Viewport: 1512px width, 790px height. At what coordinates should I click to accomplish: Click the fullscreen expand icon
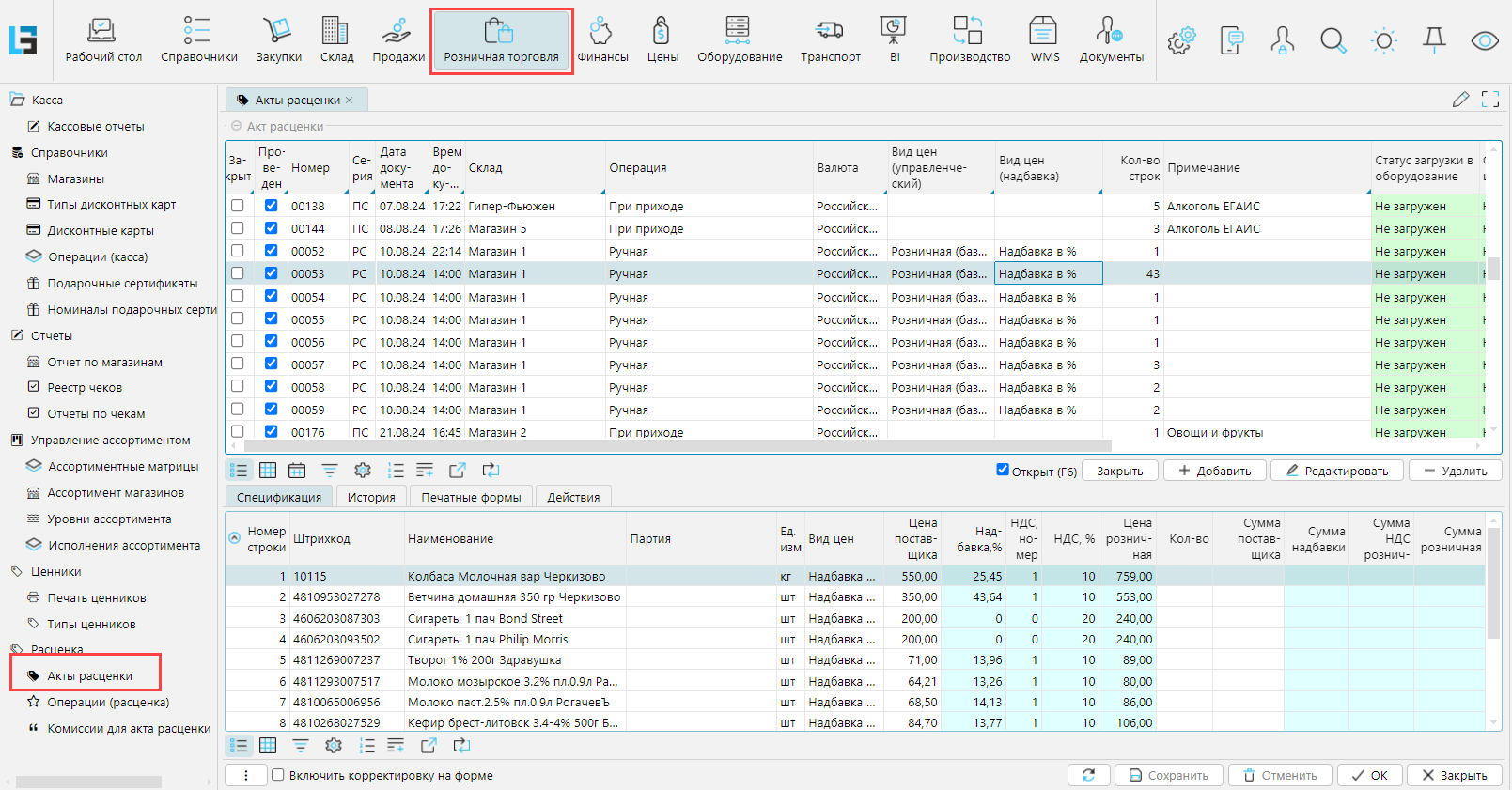[1490, 100]
